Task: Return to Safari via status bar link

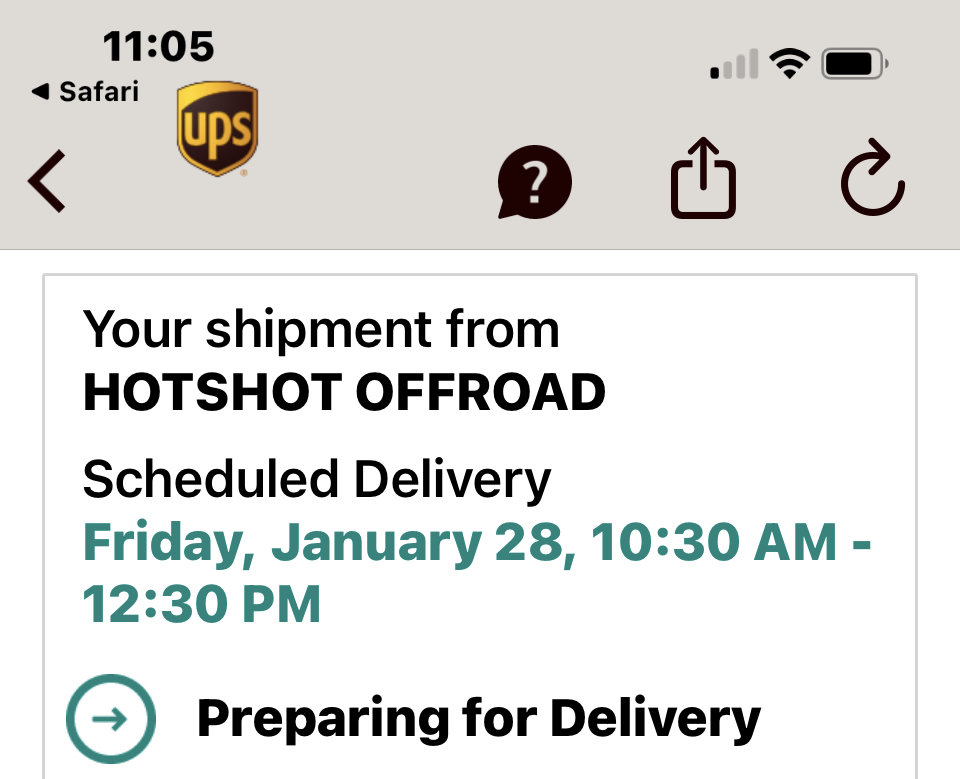Action: [x=85, y=92]
